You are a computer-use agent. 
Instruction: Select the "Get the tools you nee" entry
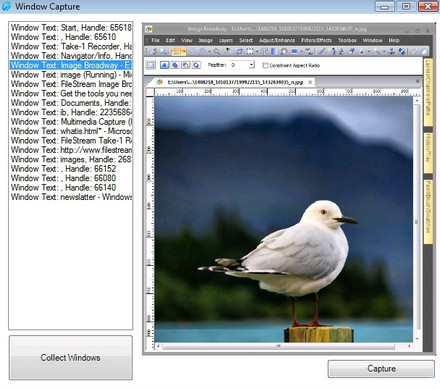coord(71,93)
